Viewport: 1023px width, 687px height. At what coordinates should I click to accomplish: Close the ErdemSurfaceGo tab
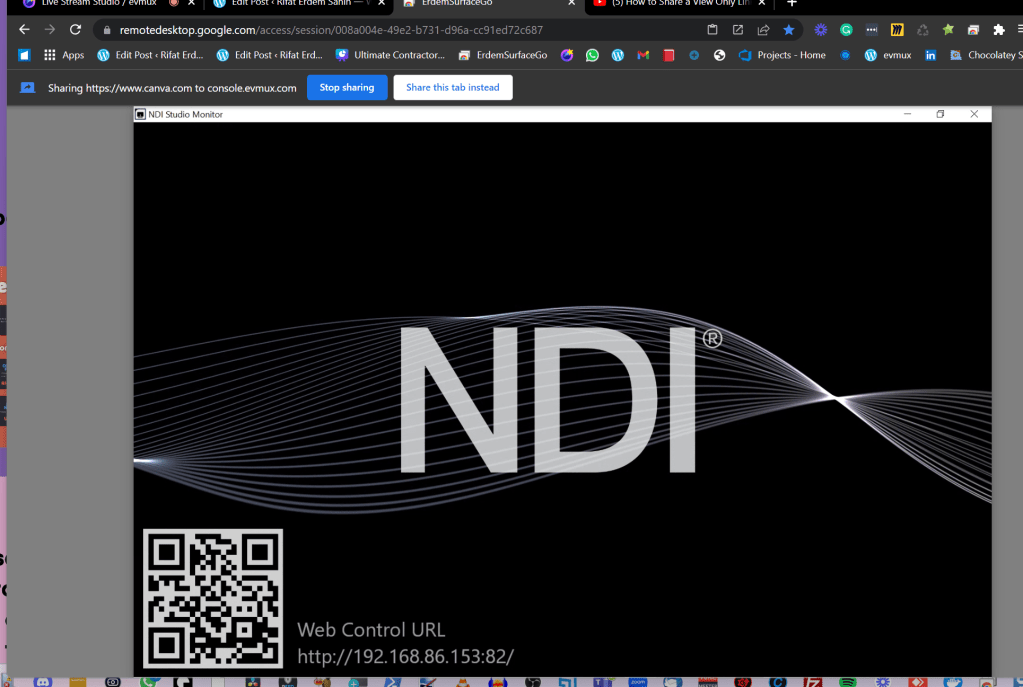point(572,3)
